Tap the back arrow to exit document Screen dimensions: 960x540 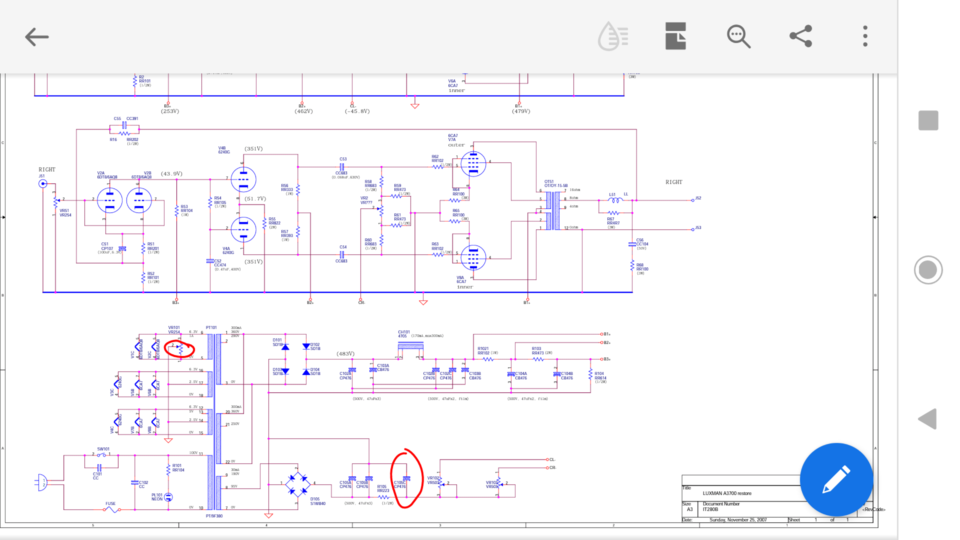[37, 37]
